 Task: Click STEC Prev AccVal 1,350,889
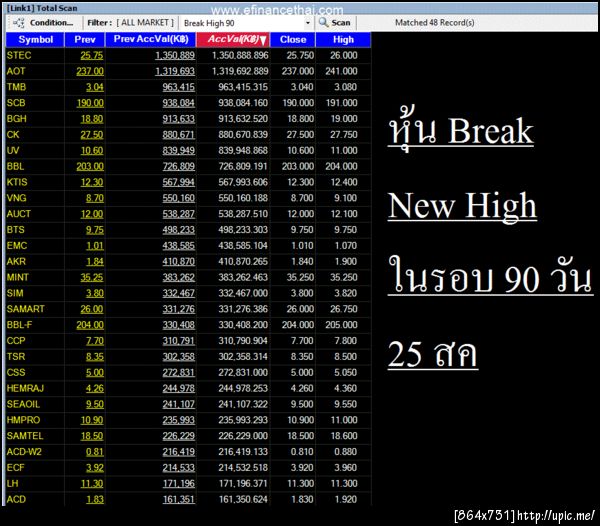click(175, 55)
